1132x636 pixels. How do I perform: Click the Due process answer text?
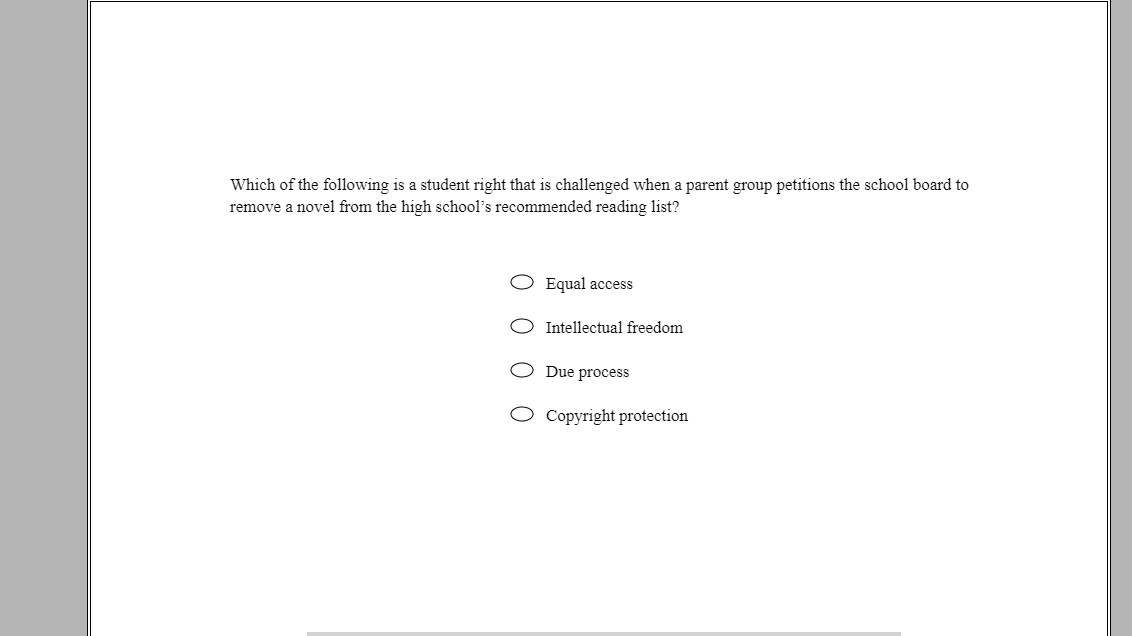click(587, 371)
